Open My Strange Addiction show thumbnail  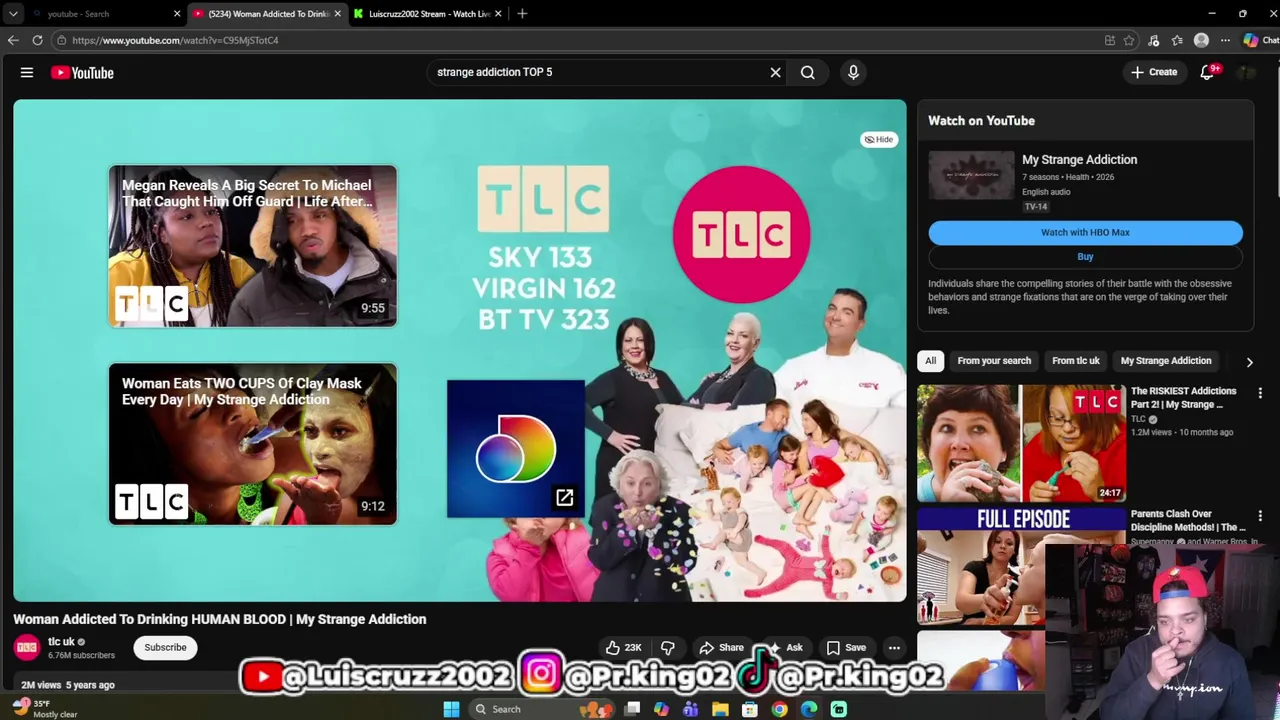click(x=970, y=175)
